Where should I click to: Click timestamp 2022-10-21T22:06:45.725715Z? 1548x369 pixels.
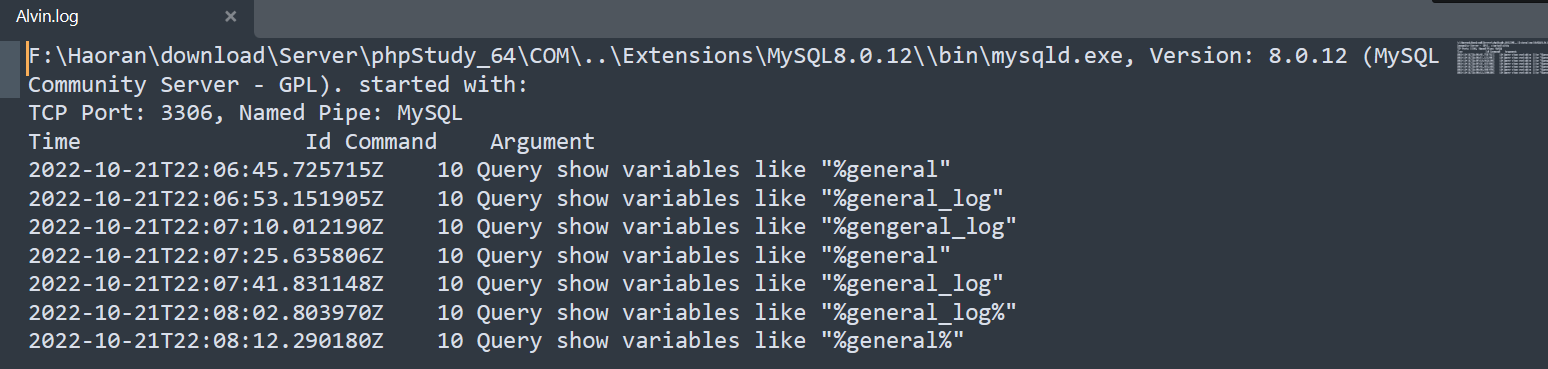click(x=206, y=170)
